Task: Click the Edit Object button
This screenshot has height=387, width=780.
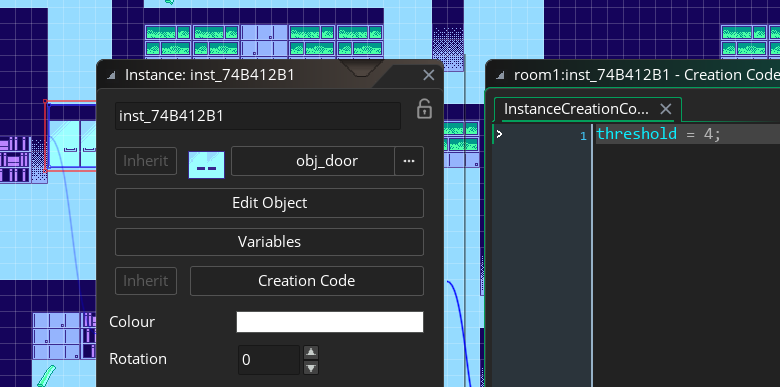Action: coord(269,203)
